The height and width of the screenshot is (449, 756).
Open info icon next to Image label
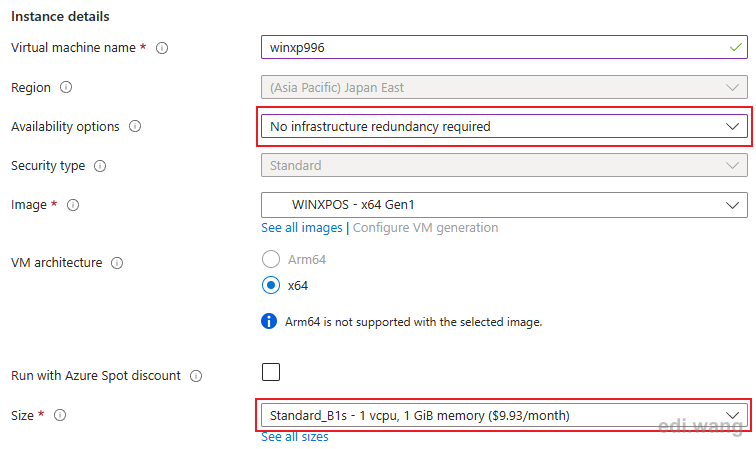click(x=73, y=205)
